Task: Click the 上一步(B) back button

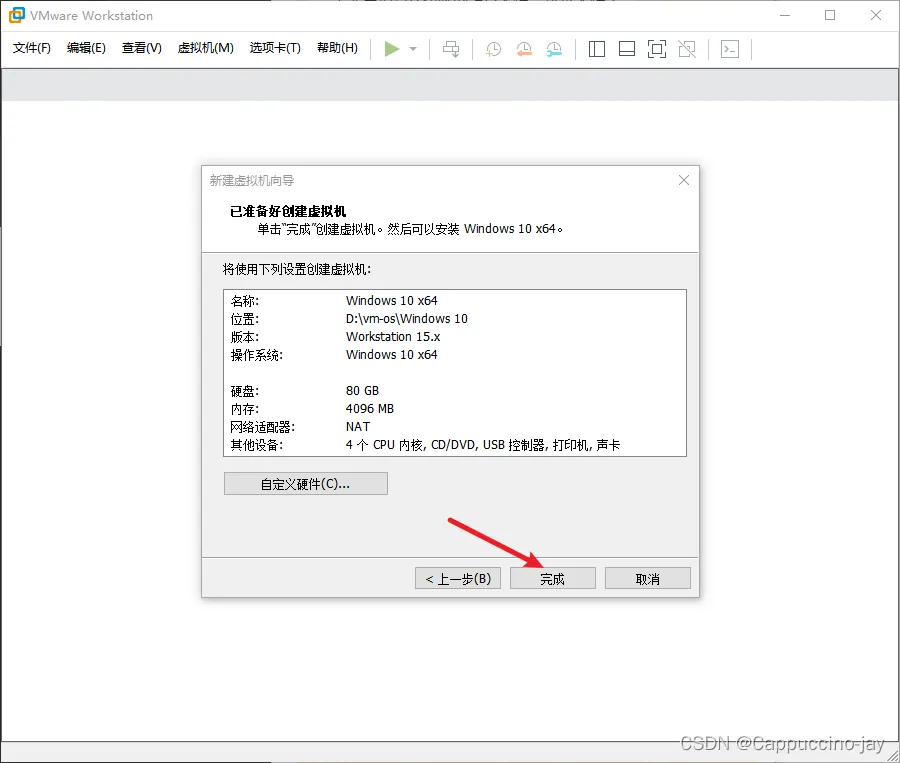Action: tap(457, 578)
